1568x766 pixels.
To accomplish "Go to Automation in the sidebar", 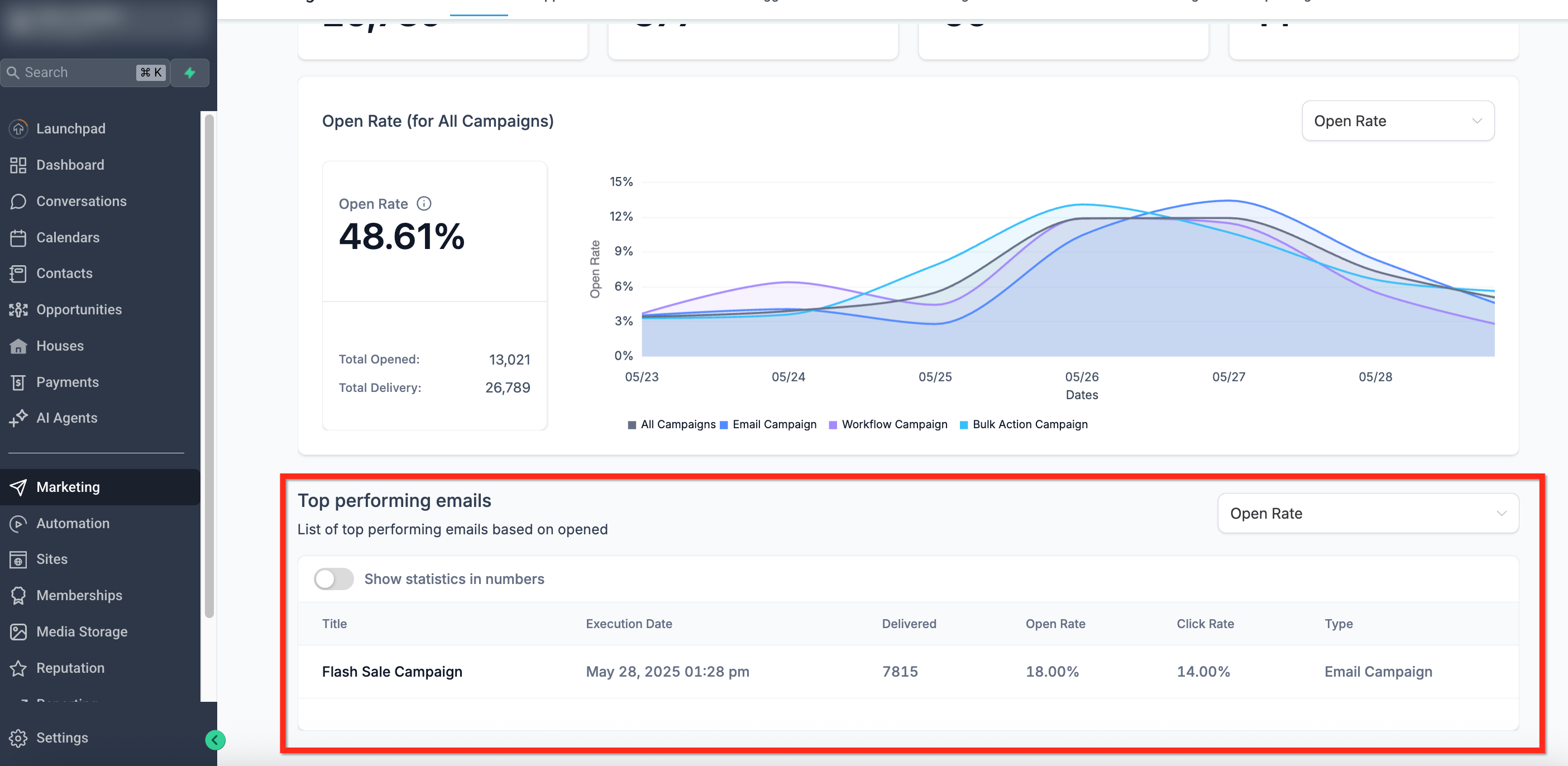I will (73, 523).
